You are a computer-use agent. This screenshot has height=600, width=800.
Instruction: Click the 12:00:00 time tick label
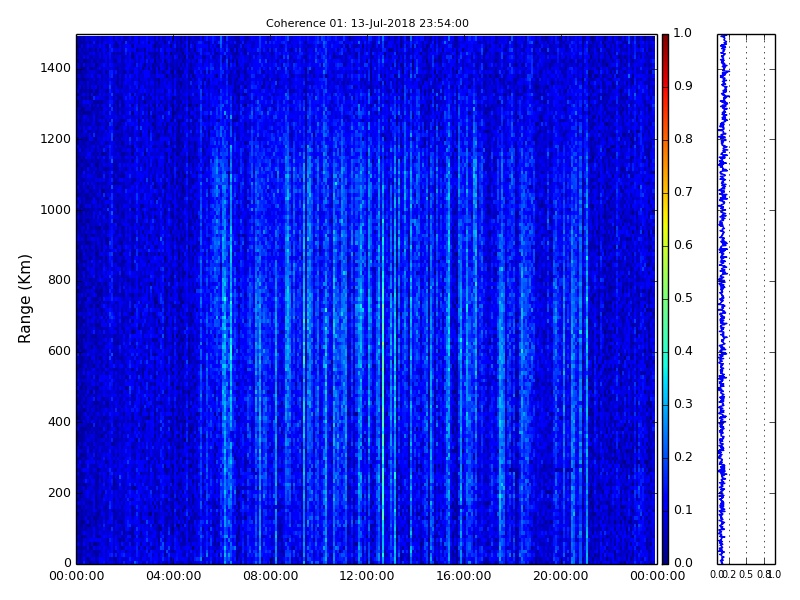pos(367,576)
